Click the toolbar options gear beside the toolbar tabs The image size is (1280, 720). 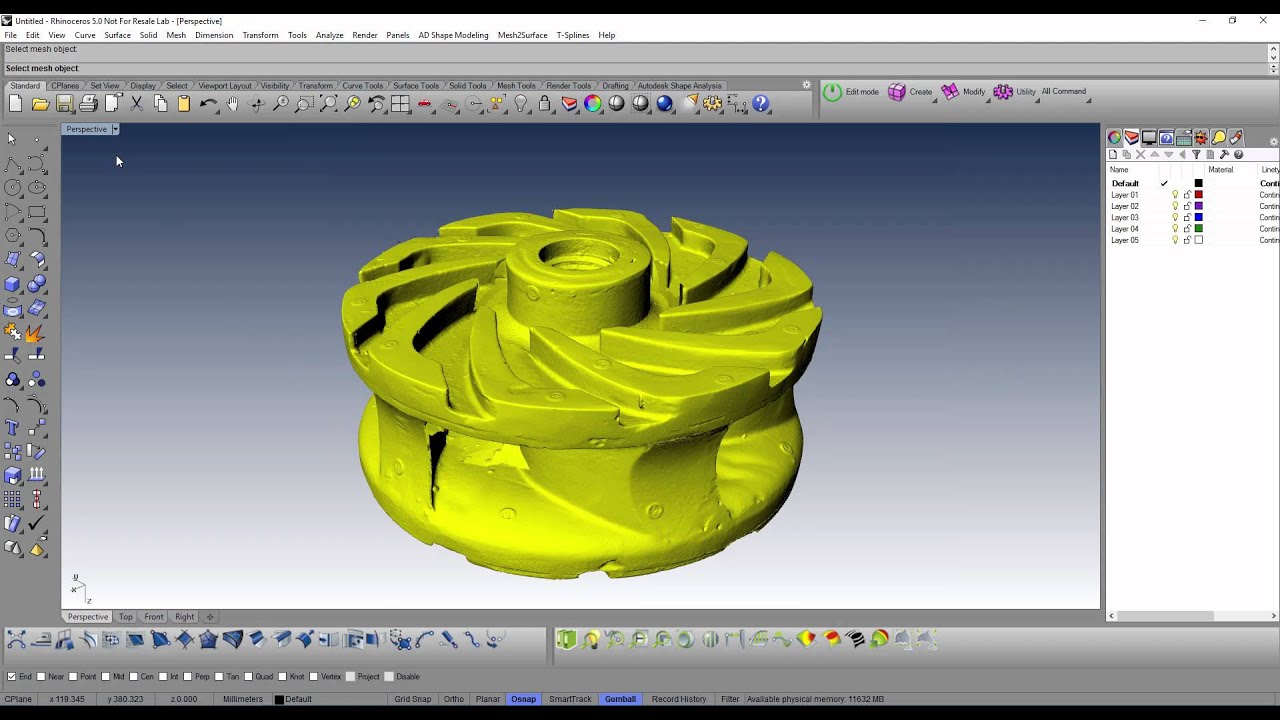pos(807,85)
